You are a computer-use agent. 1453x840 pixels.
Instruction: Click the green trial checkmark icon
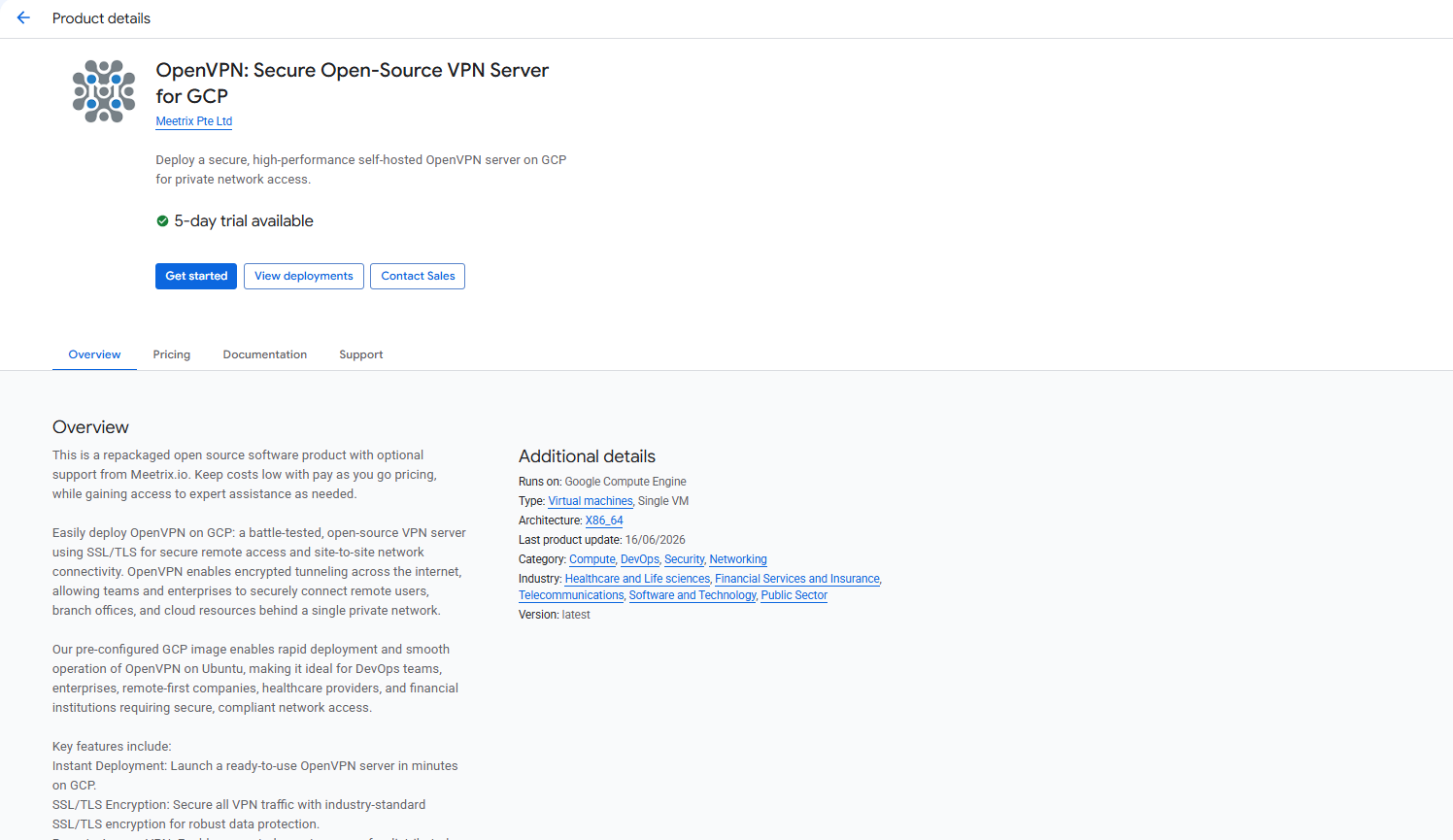pos(162,221)
